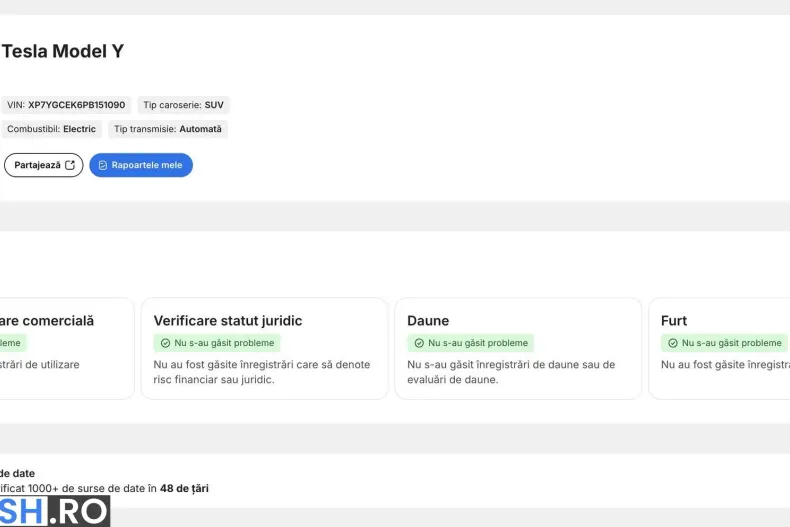The width and height of the screenshot is (790, 527).
Task: Open the Furt card heading
Action: [x=674, y=321]
